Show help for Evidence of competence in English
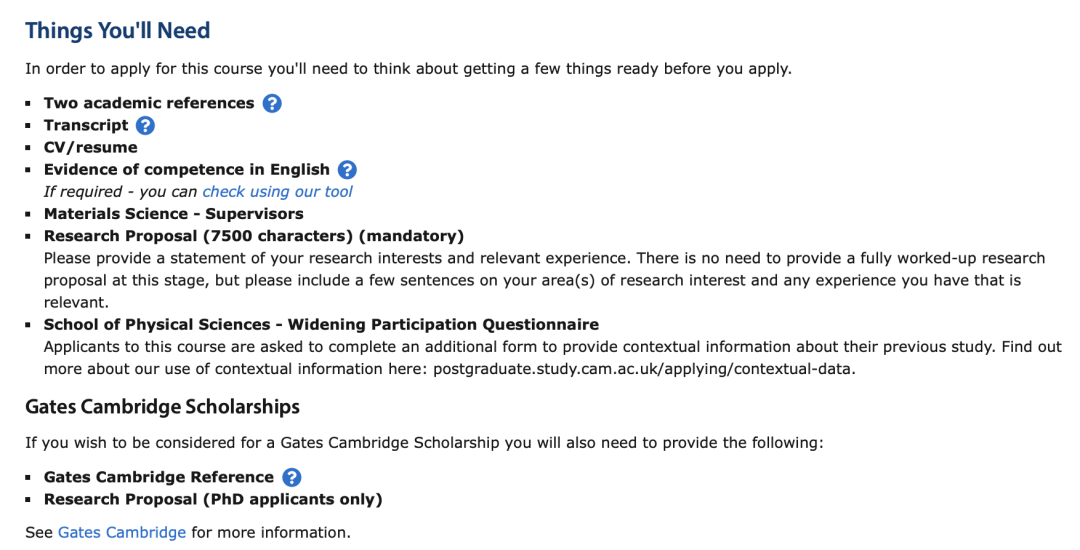 347,169
